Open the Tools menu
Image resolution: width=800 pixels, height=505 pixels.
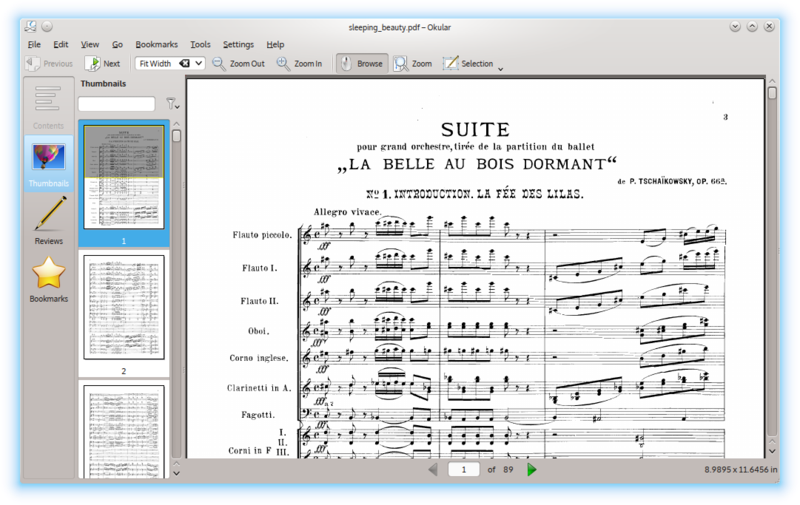200,44
